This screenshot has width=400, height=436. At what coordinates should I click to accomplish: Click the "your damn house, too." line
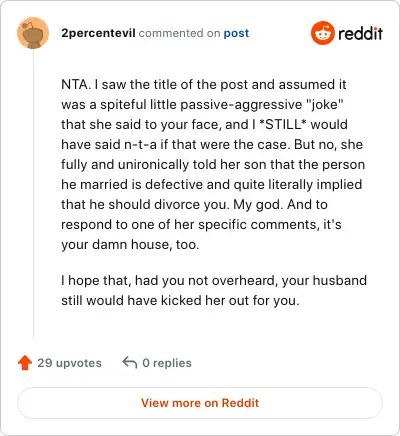(130, 245)
